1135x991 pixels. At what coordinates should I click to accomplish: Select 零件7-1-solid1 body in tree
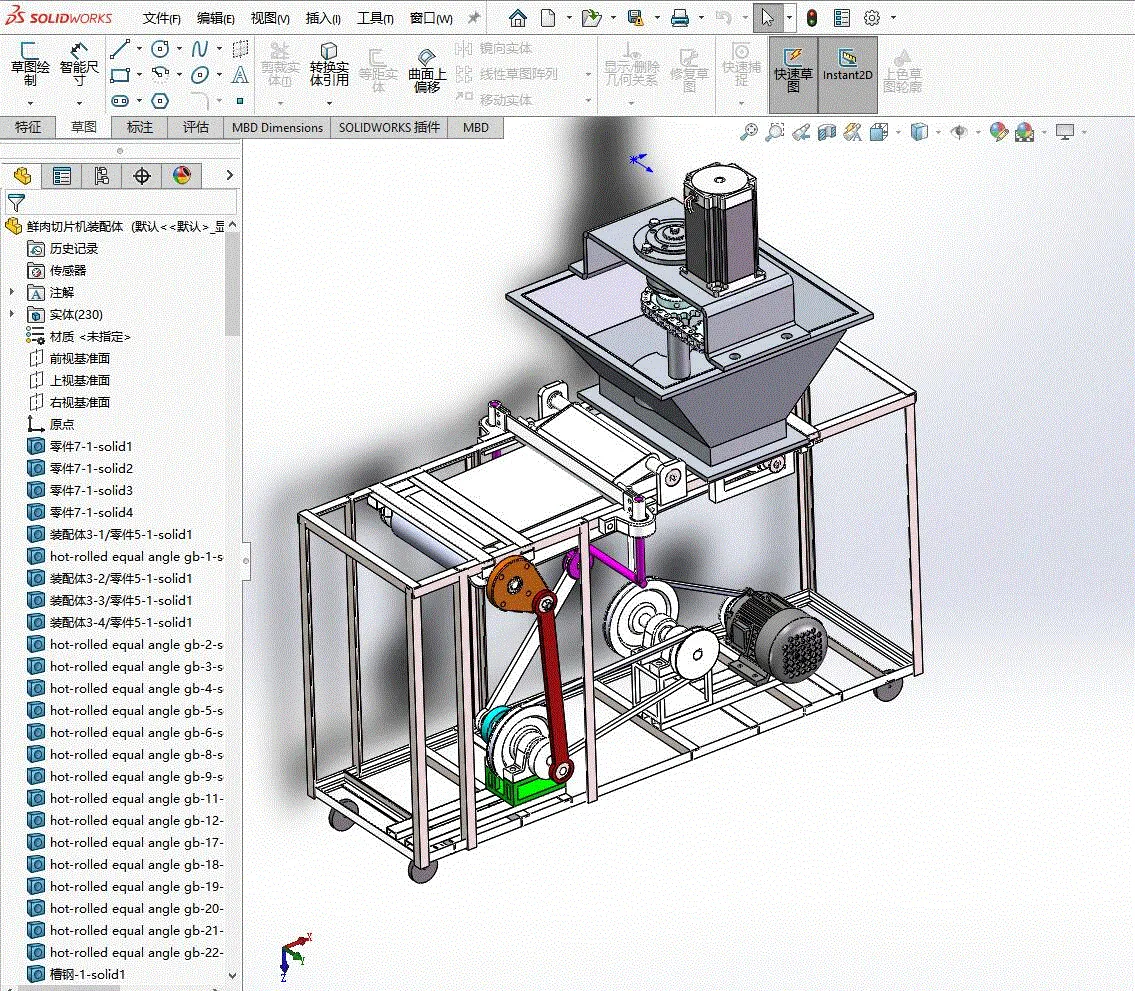pyautogui.click(x=90, y=447)
